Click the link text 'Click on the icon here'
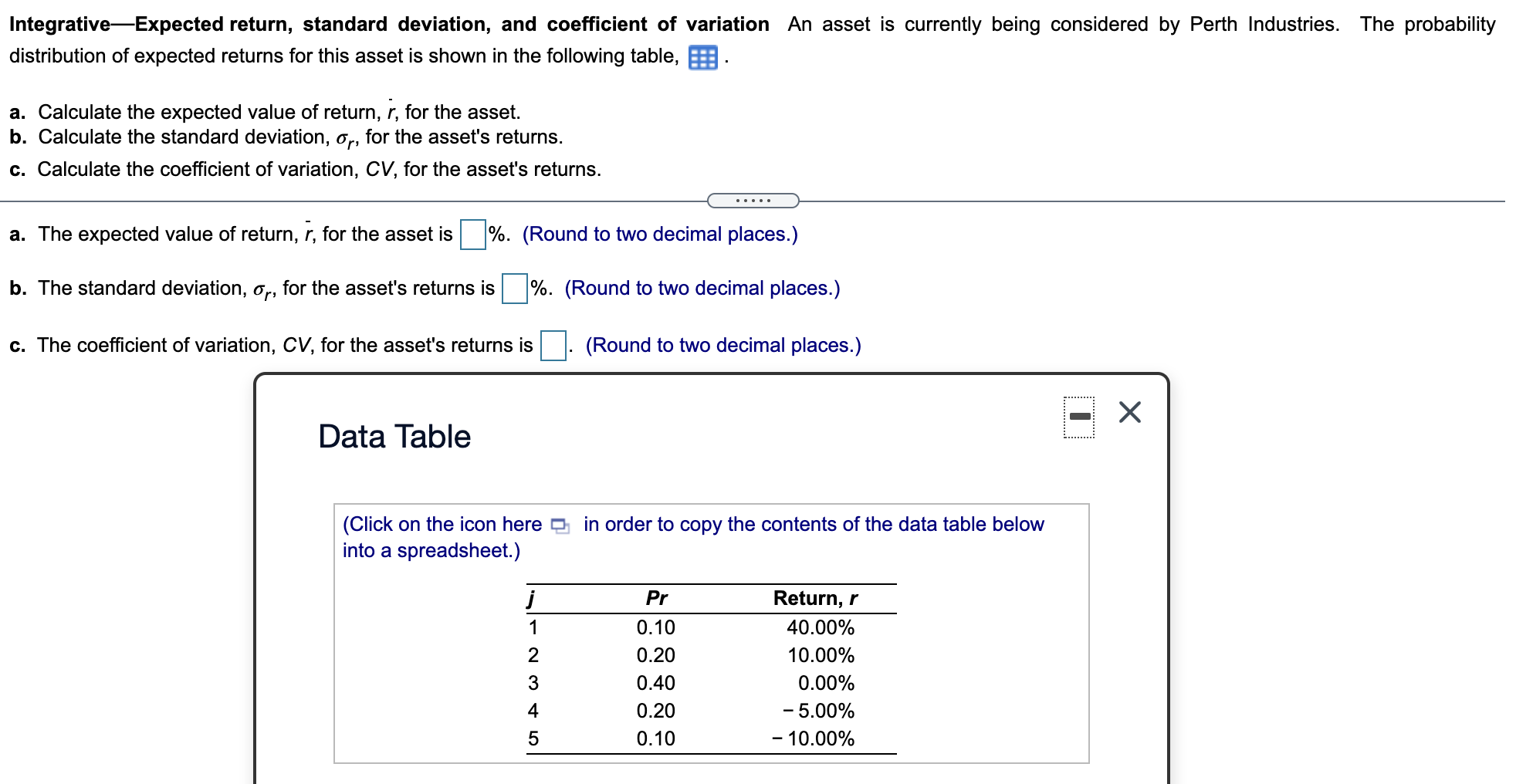 (x=441, y=524)
